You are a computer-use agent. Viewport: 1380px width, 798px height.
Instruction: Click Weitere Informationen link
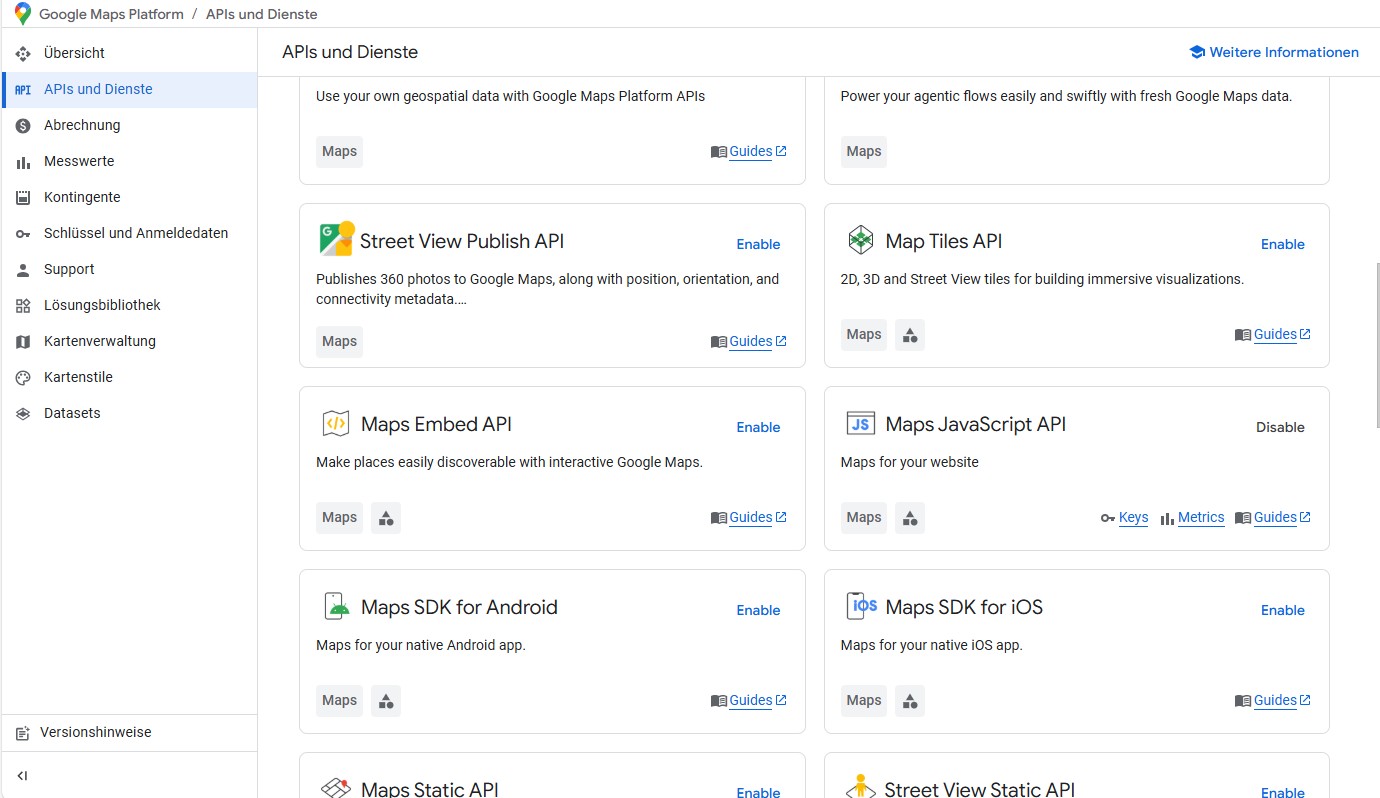click(1283, 52)
